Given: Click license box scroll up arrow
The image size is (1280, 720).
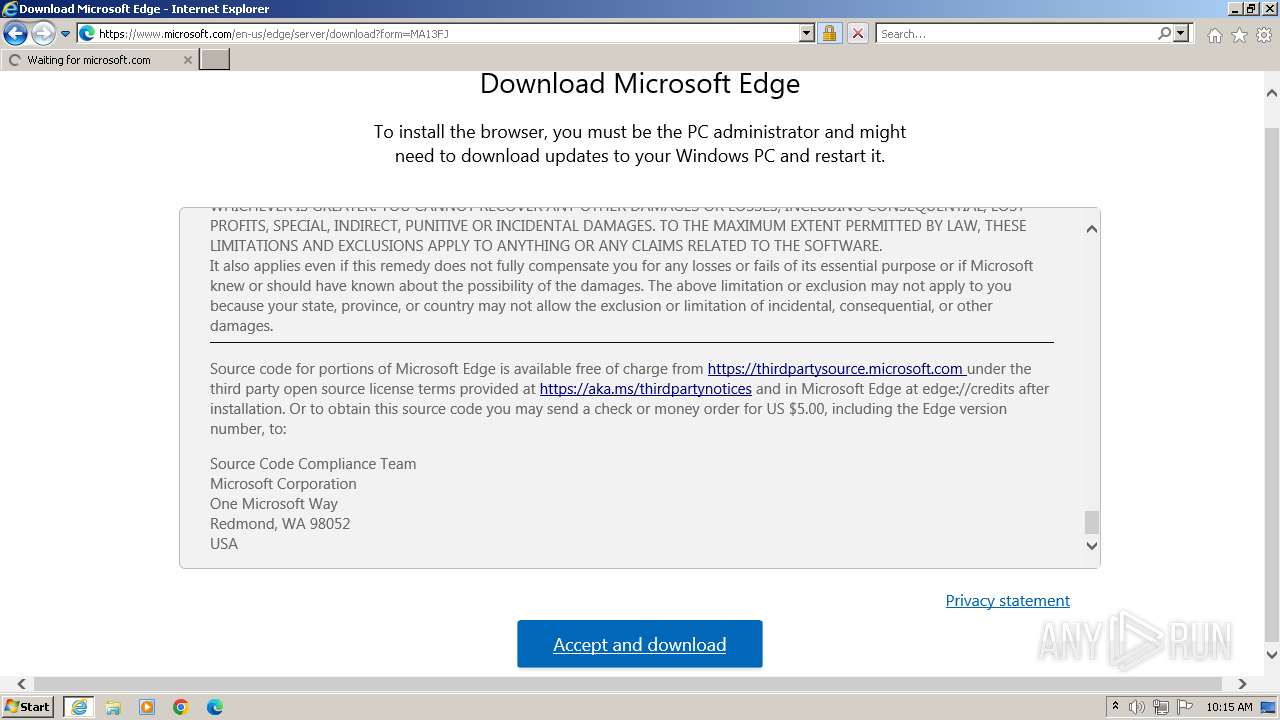Looking at the screenshot, I should [1092, 229].
